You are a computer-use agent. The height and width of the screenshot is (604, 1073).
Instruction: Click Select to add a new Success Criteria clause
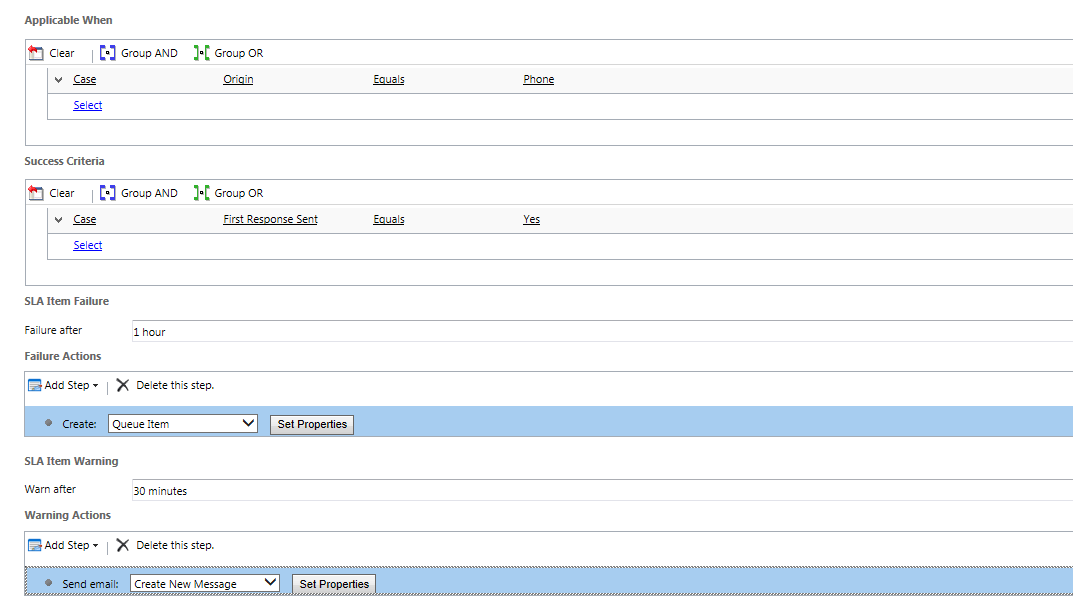pos(87,245)
